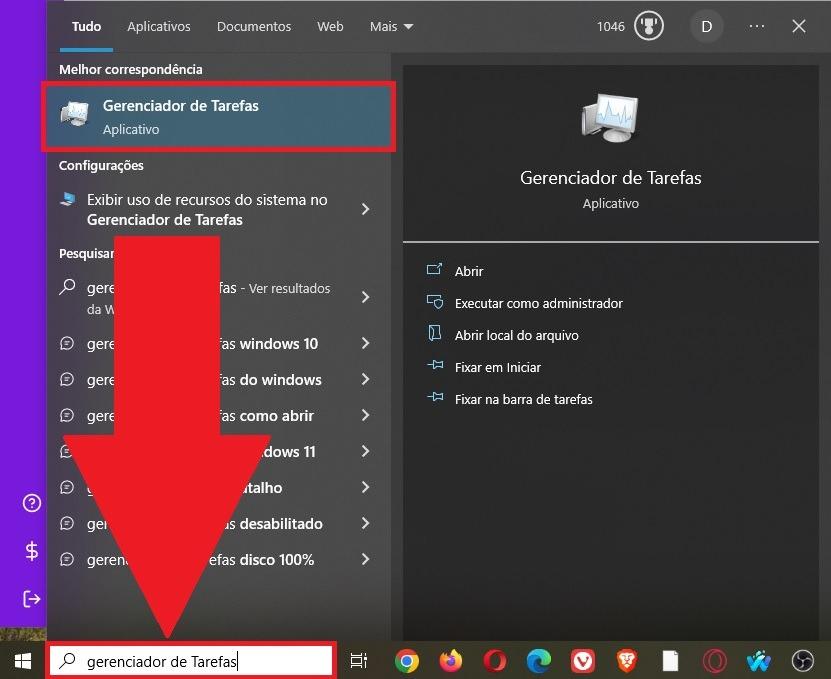Click the dollar sign icon in purple sidebar
Image resolution: width=831 pixels, height=679 pixels.
(32, 551)
